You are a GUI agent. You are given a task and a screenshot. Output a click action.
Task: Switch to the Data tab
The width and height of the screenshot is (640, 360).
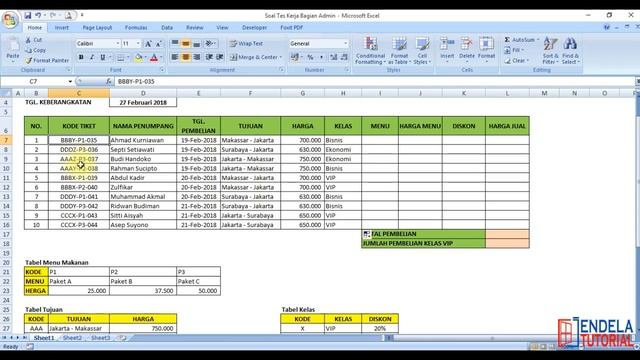167,28
